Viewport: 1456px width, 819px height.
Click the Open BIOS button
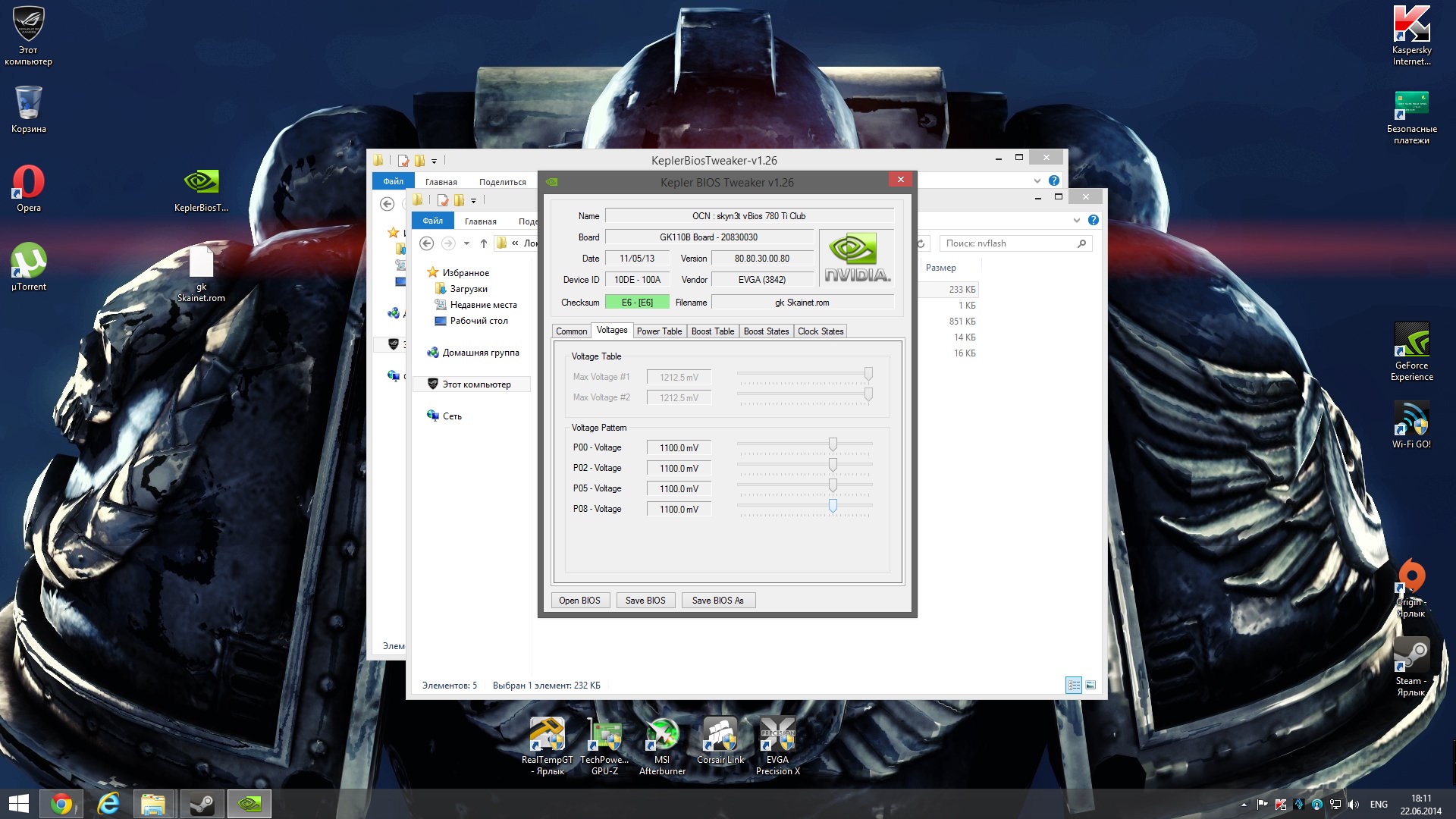(x=579, y=601)
